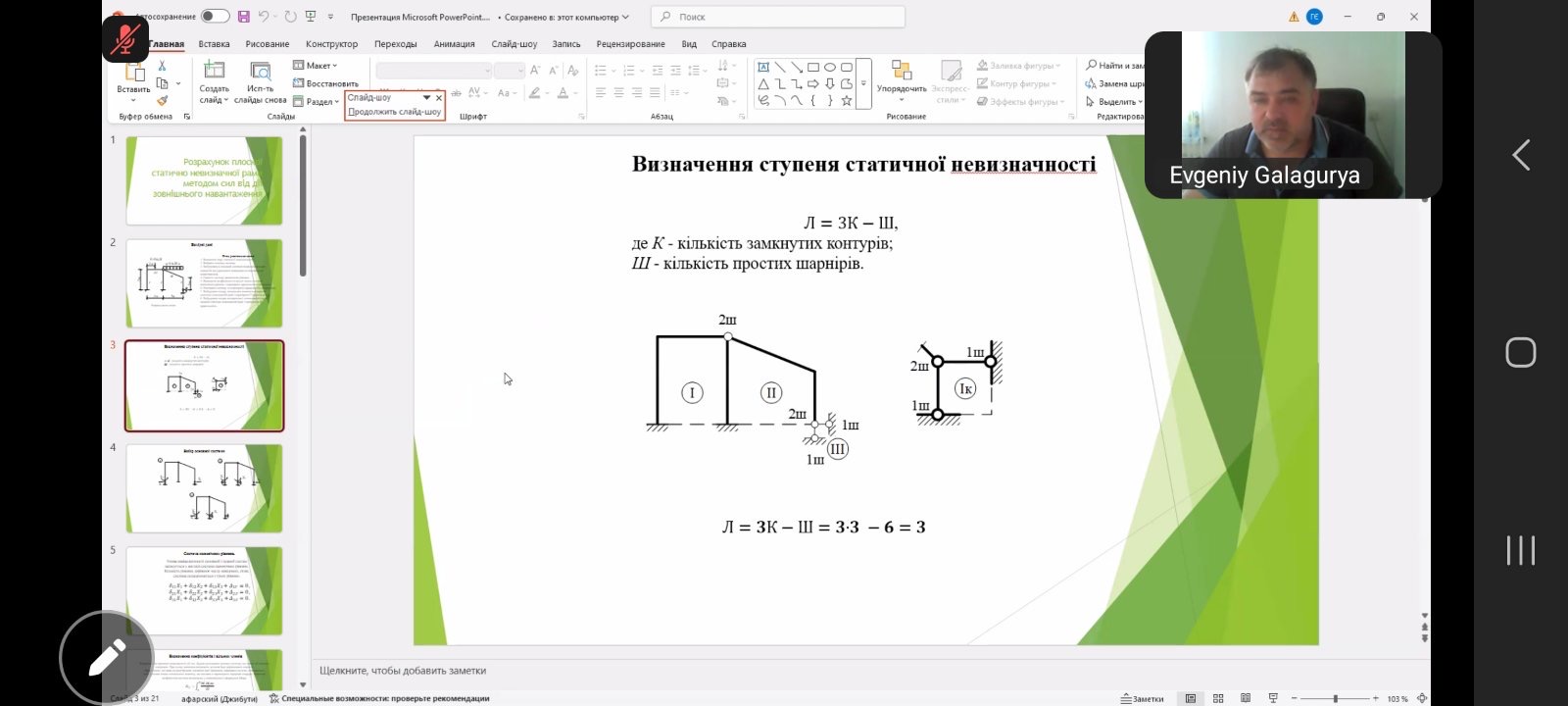The image size is (1568, 706).
Task: Toggle Normal view button
Action: 1191,698
